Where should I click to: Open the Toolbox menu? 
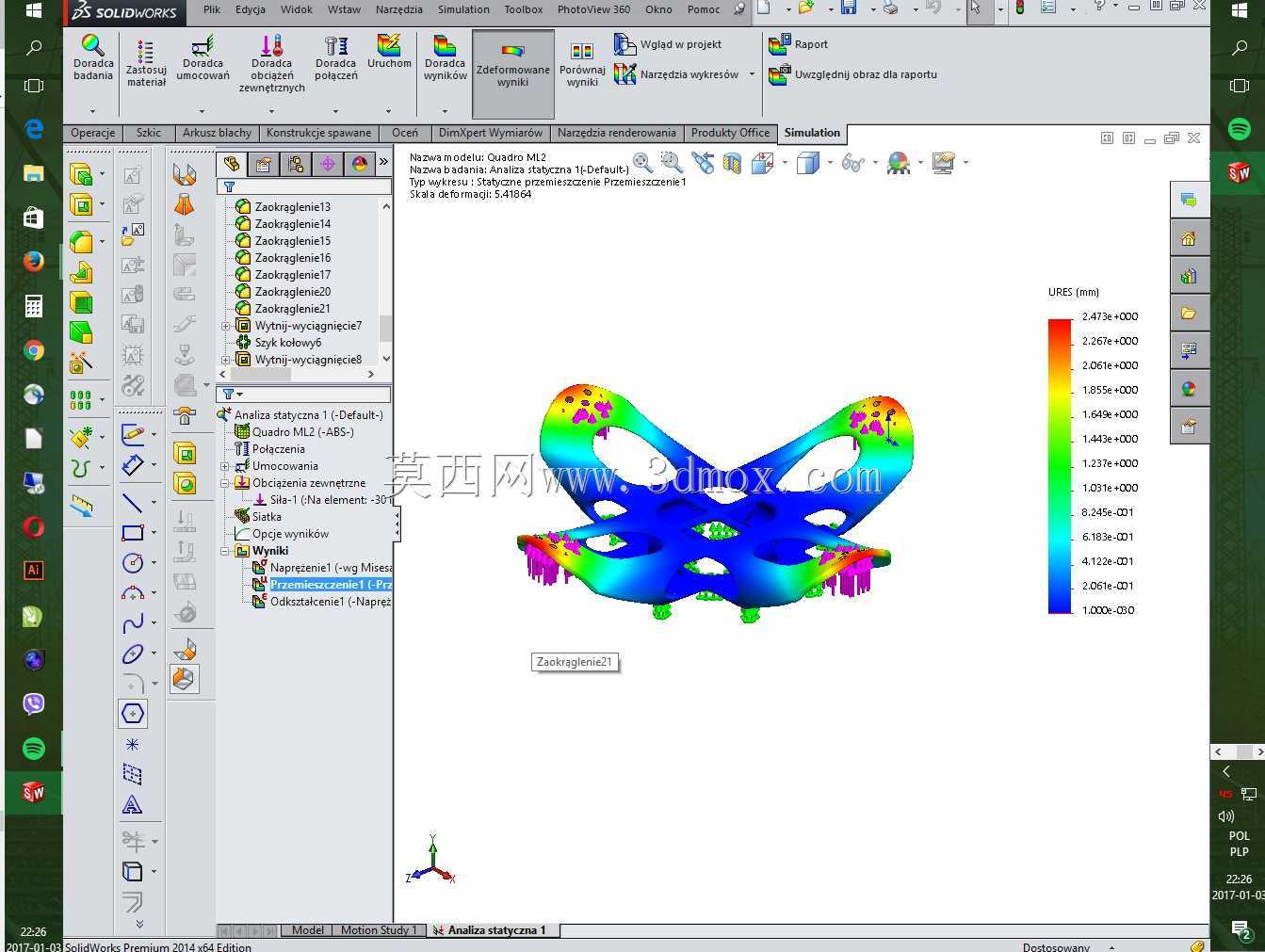524,9
